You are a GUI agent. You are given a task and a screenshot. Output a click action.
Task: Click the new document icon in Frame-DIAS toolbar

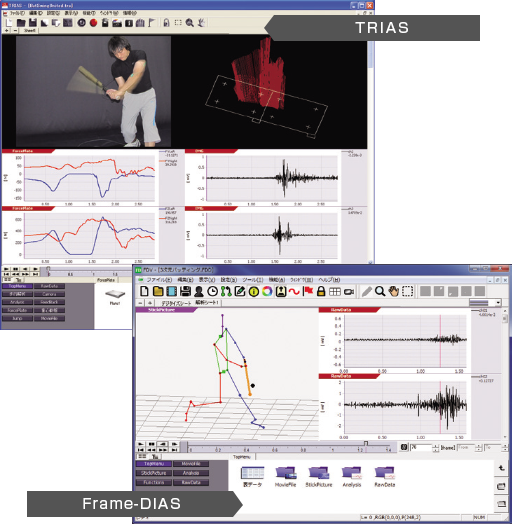[x=144, y=291]
